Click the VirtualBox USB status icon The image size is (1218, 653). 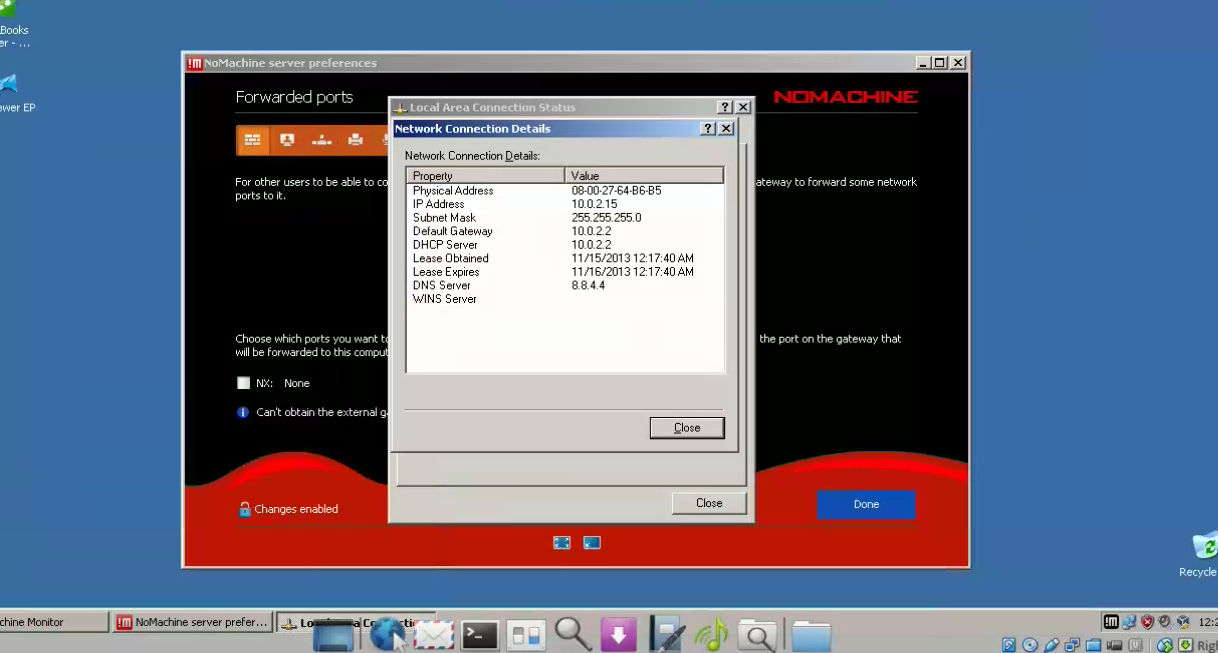1051,645
